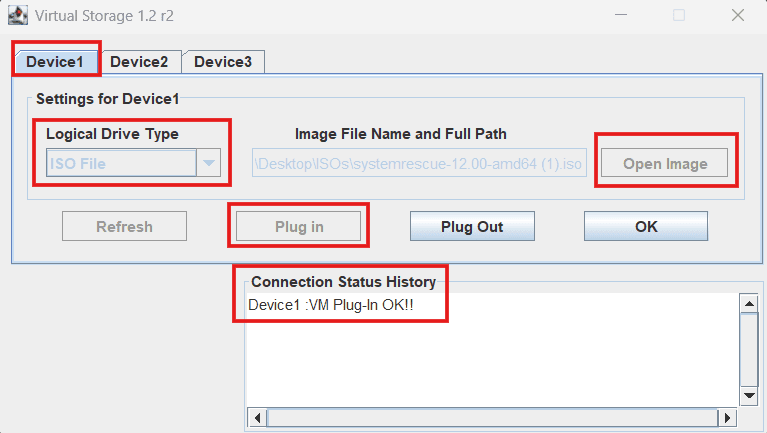Click the Plug in button
This screenshot has height=433, width=767.
tap(299, 226)
